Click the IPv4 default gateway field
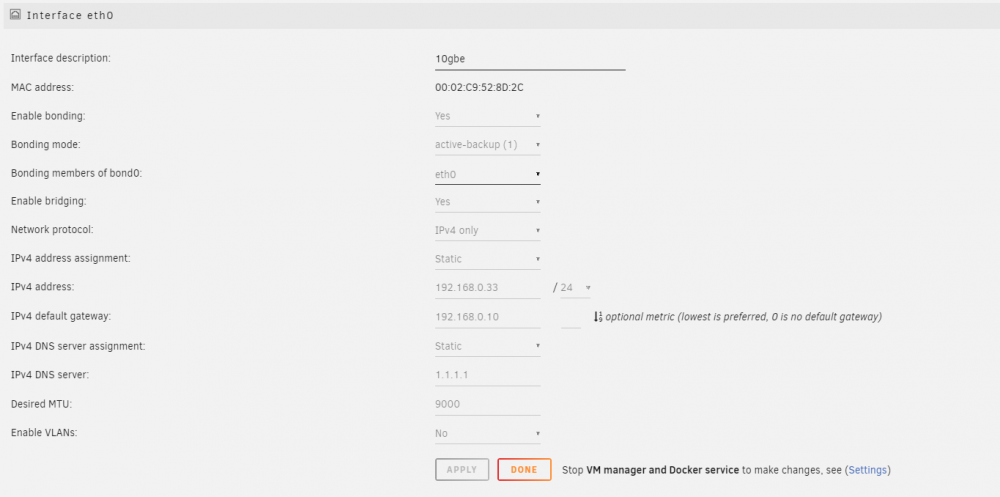 click(488, 317)
